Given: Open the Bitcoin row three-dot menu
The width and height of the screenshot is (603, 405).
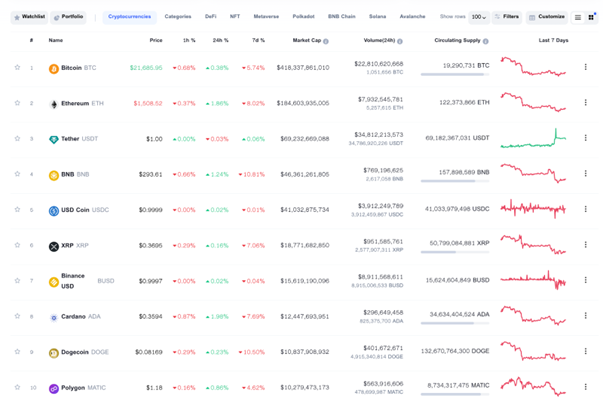Looking at the screenshot, I should [585, 67].
